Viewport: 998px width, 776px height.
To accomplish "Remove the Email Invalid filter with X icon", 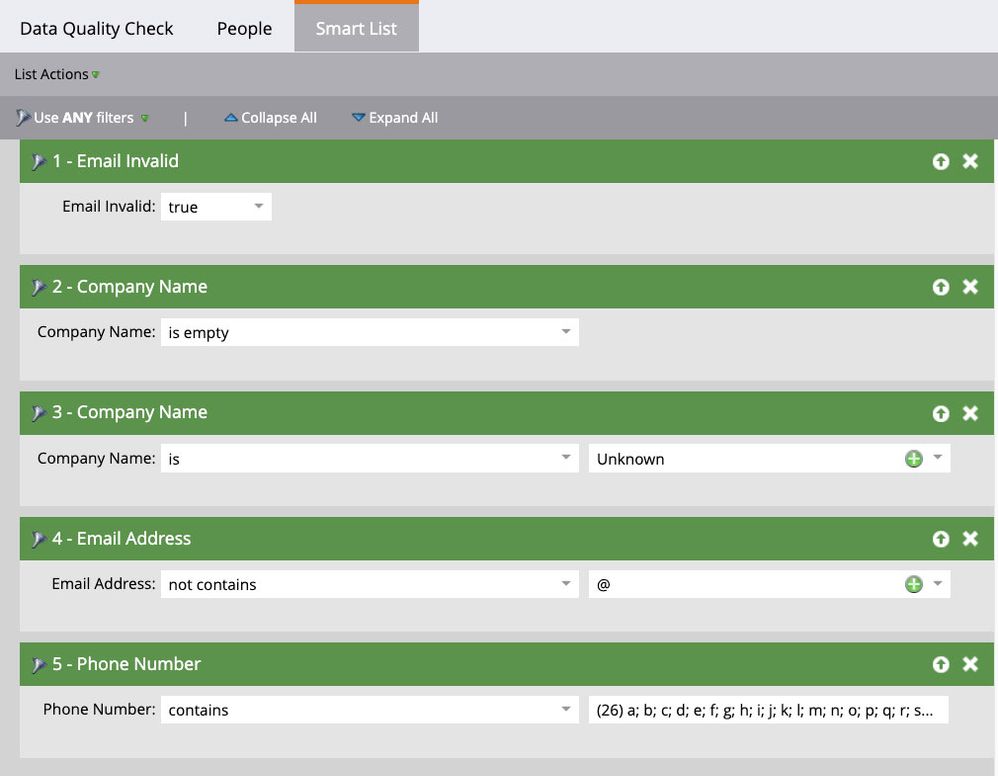I will coord(969,161).
